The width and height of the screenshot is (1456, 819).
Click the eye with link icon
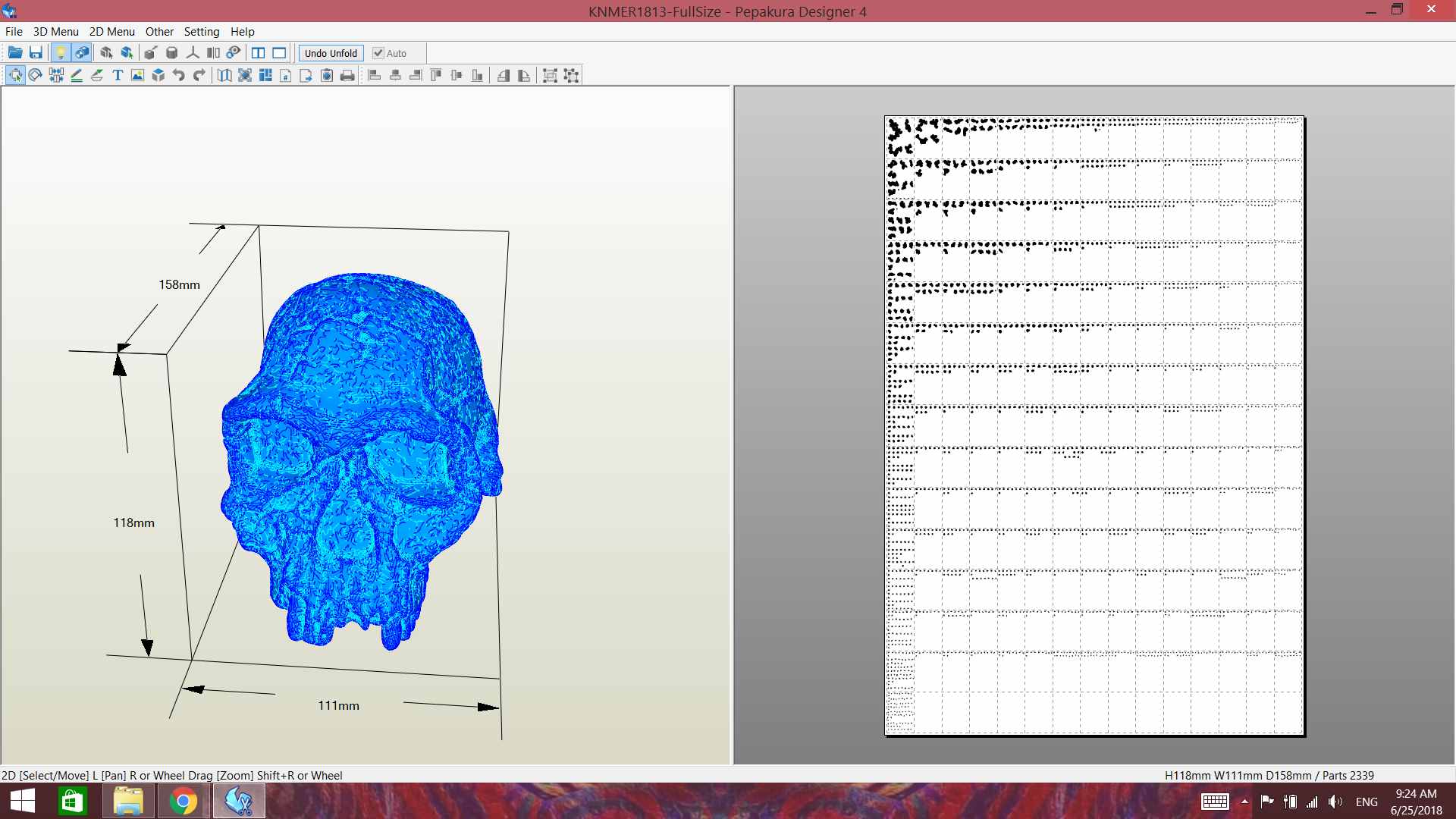[234, 53]
